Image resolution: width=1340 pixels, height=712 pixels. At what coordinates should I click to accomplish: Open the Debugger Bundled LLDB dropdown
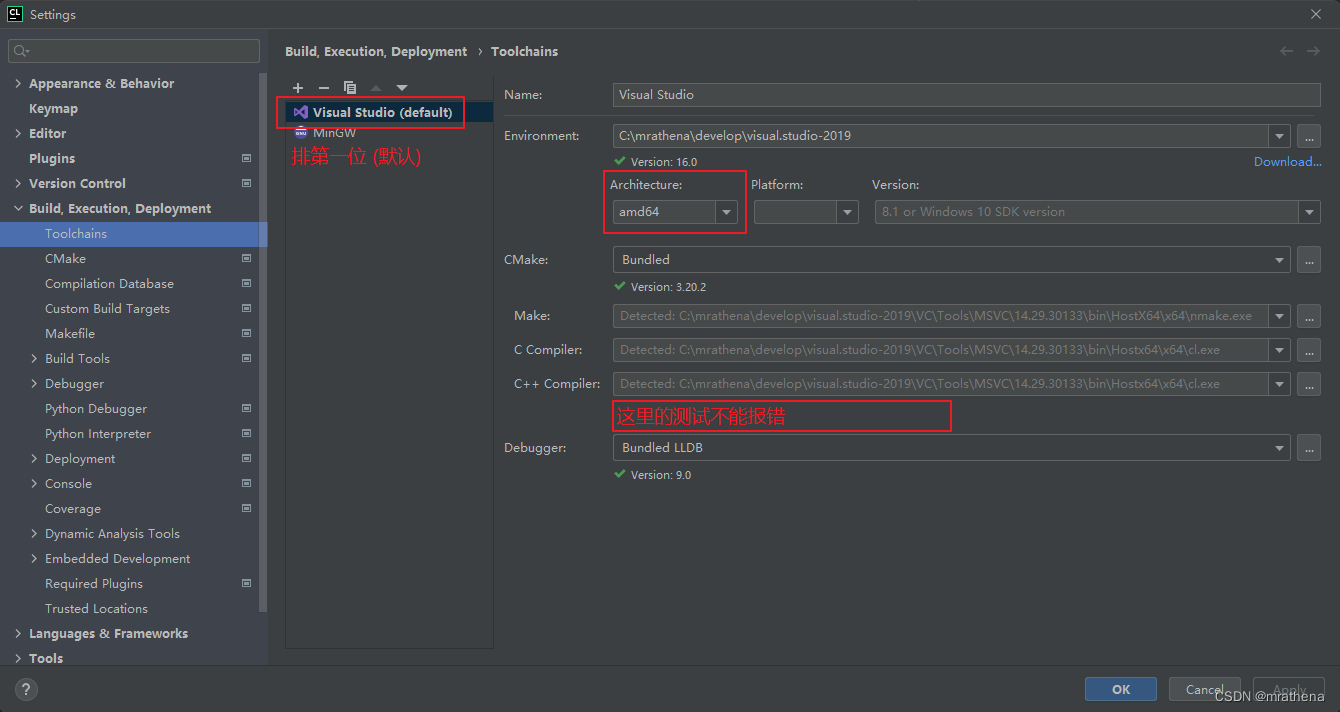point(1279,448)
